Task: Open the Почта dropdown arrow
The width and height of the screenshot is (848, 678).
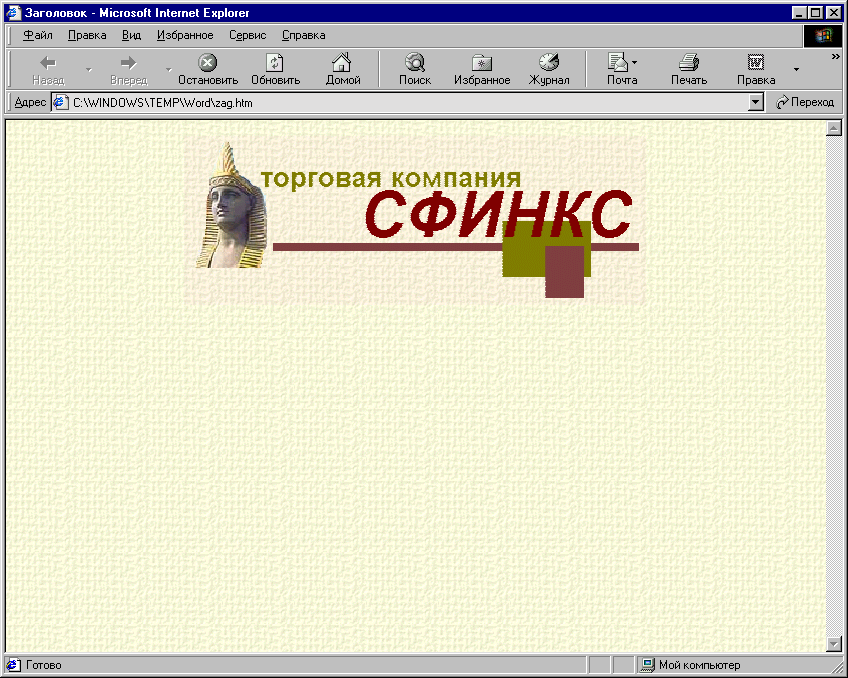Action: coord(634,63)
